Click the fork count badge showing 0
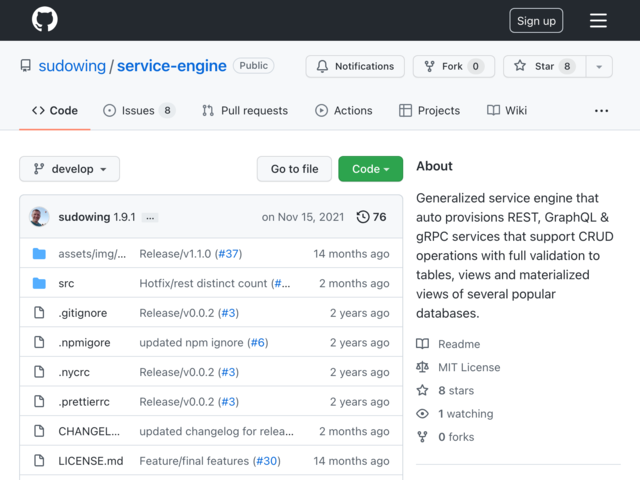 point(476,66)
